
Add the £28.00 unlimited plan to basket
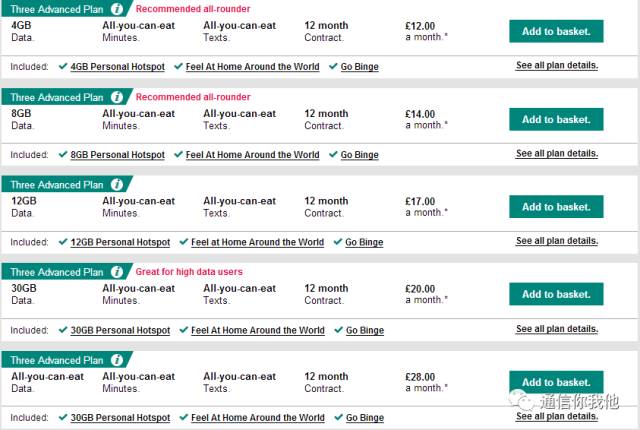[x=556, y=382]
